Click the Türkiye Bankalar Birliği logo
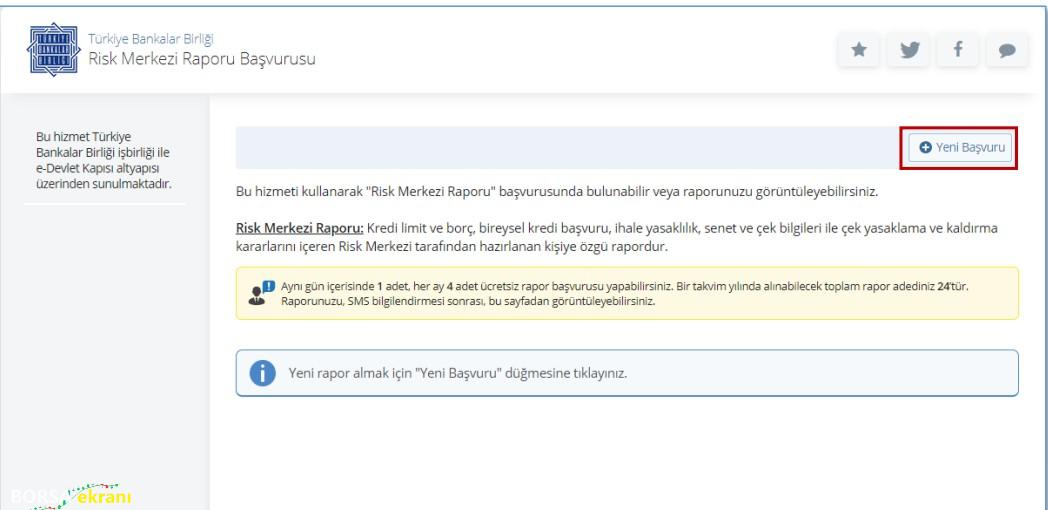The width and height of the screenshot is (1048, 510). pos(53,49)
